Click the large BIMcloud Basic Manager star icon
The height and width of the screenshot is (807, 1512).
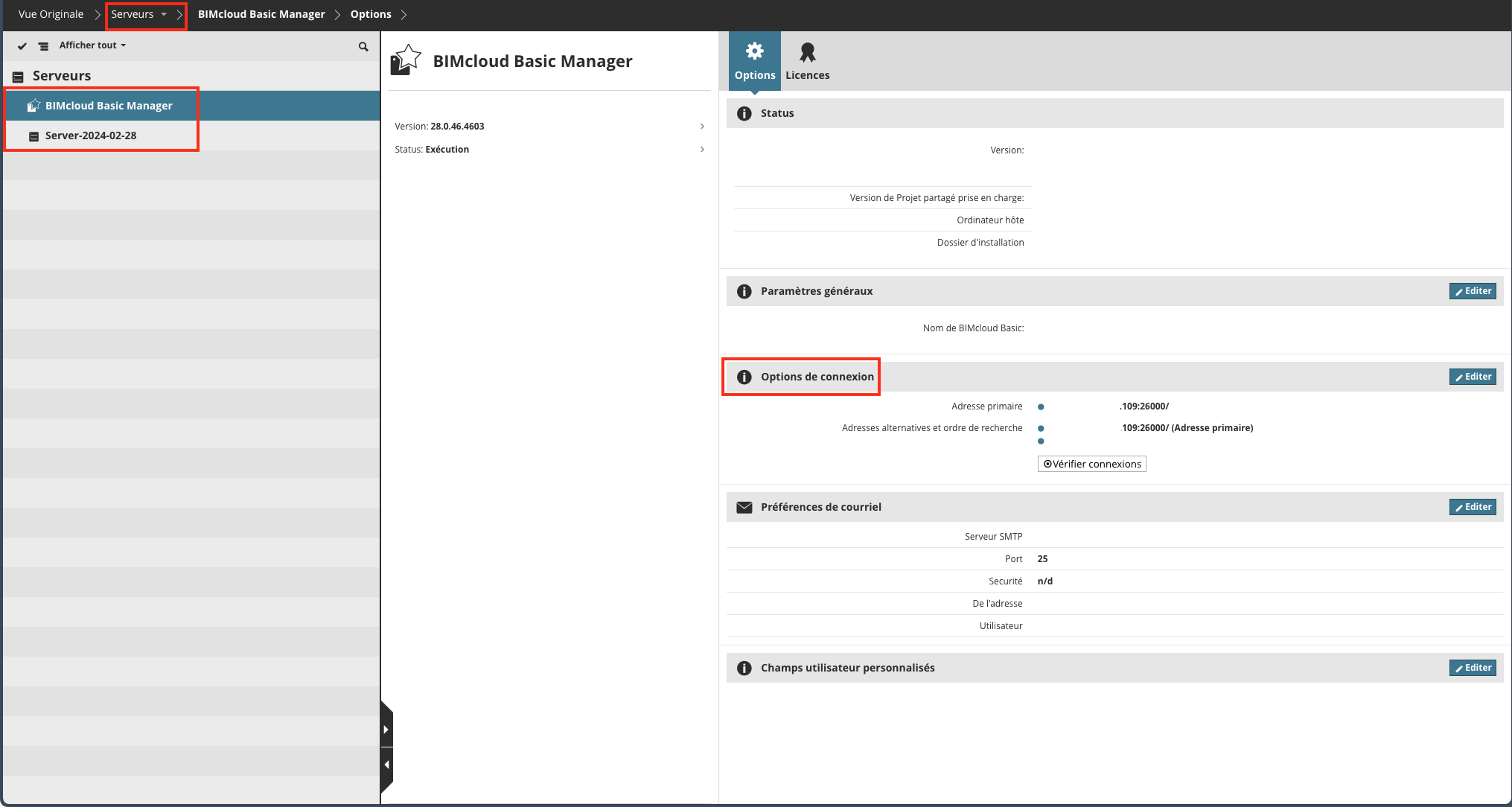click(x=406, y=60)
